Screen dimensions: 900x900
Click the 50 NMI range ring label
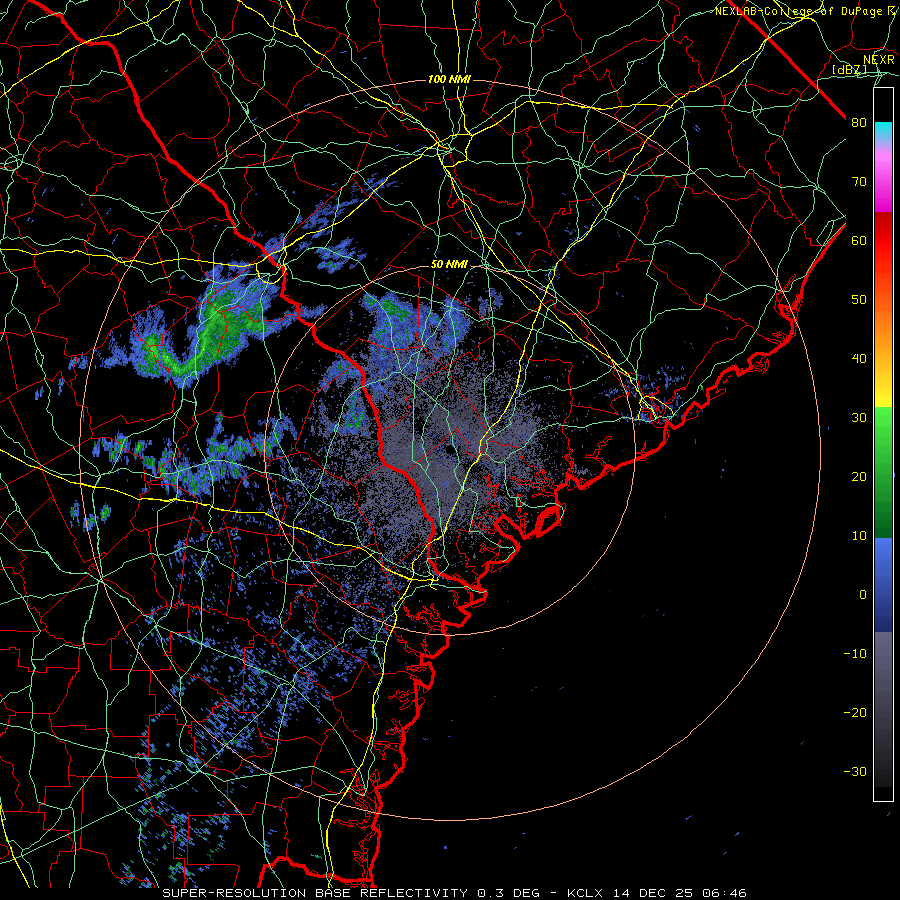pos(449,265)
